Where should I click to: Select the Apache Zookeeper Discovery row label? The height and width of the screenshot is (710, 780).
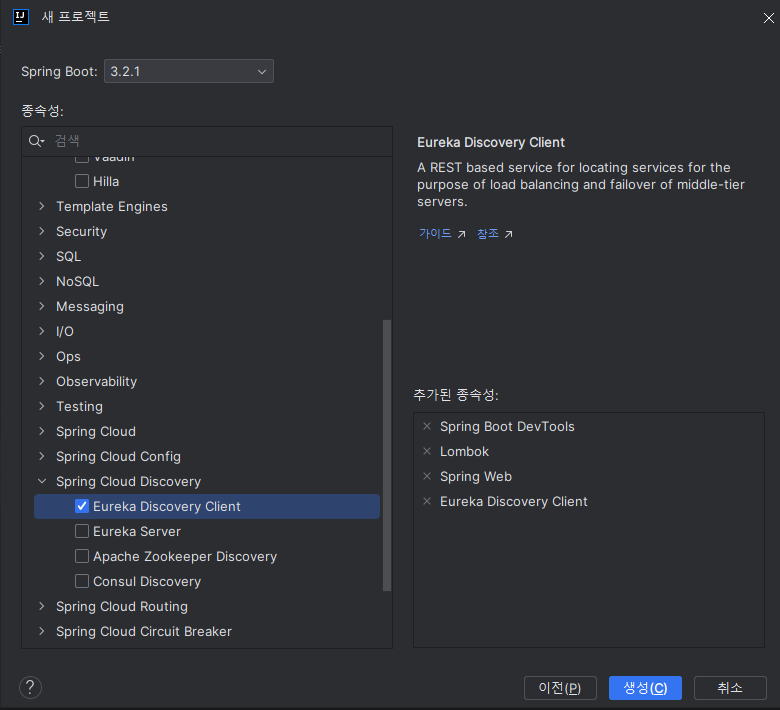[185, 556]
